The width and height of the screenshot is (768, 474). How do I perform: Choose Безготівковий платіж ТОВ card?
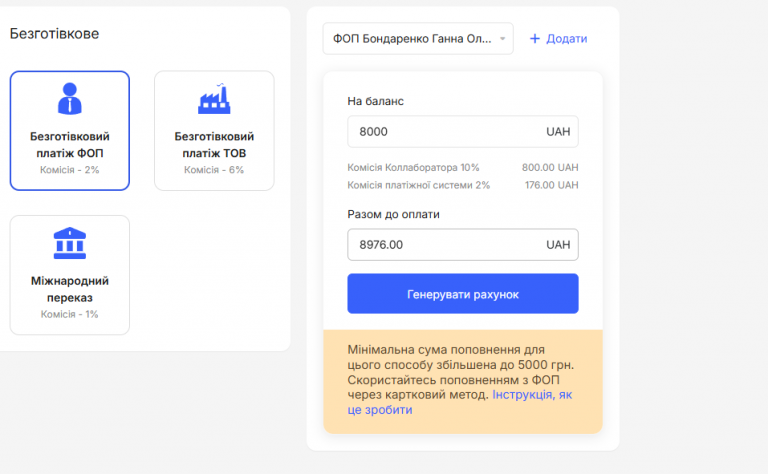214,131
